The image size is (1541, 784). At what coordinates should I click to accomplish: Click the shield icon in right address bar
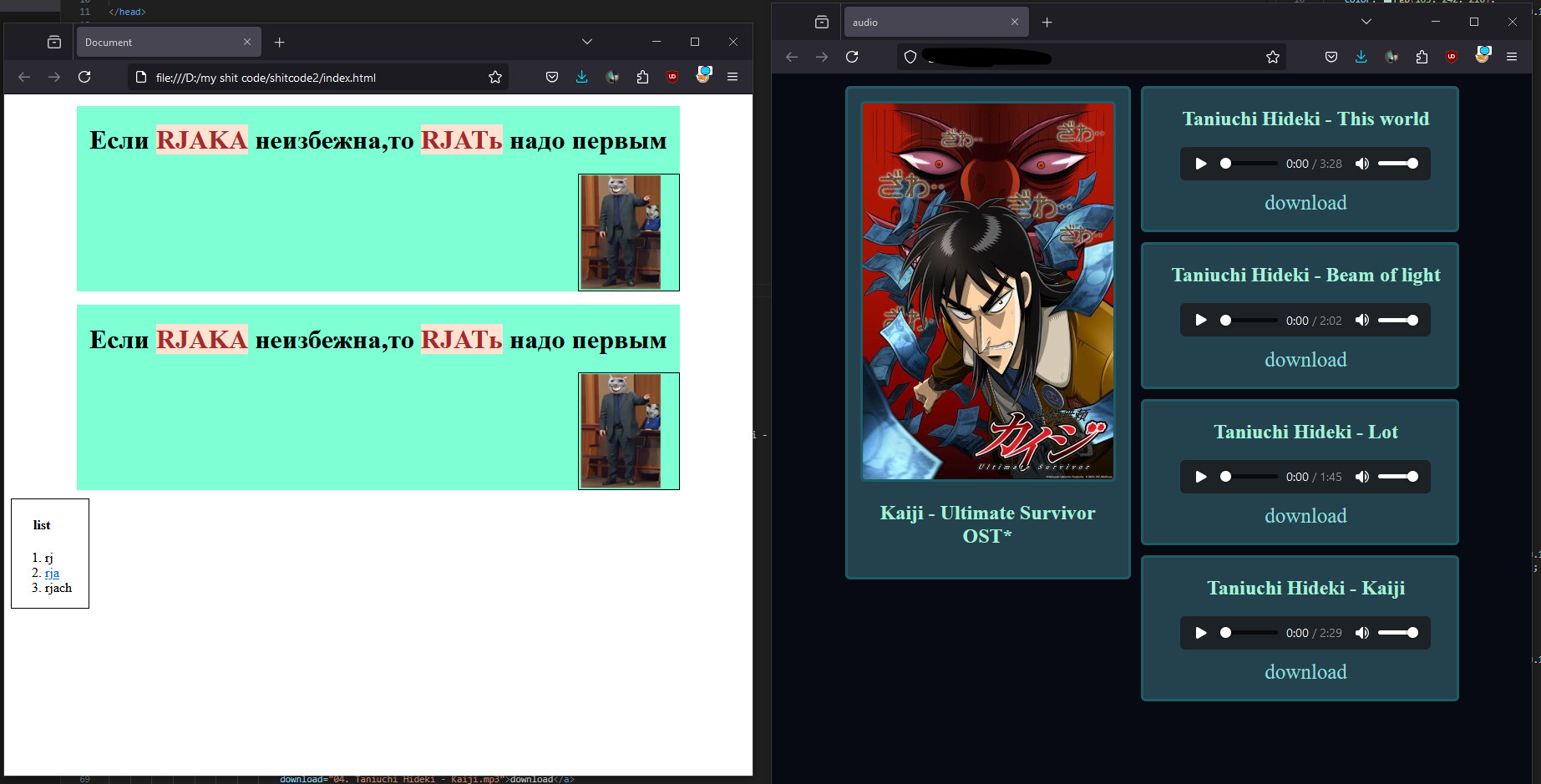(x=910, y=57)
